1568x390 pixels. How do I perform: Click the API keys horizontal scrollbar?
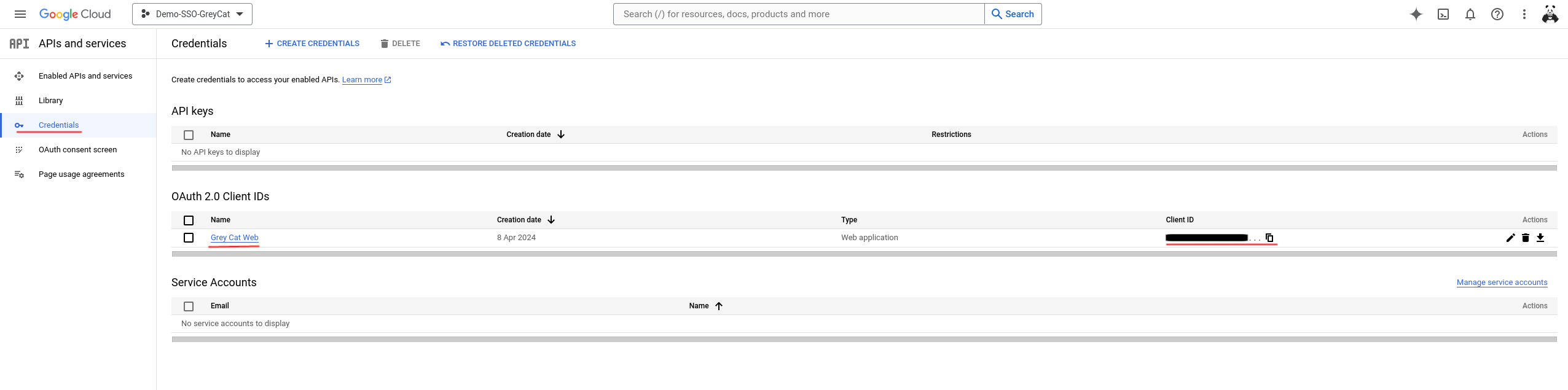[864, 168]
